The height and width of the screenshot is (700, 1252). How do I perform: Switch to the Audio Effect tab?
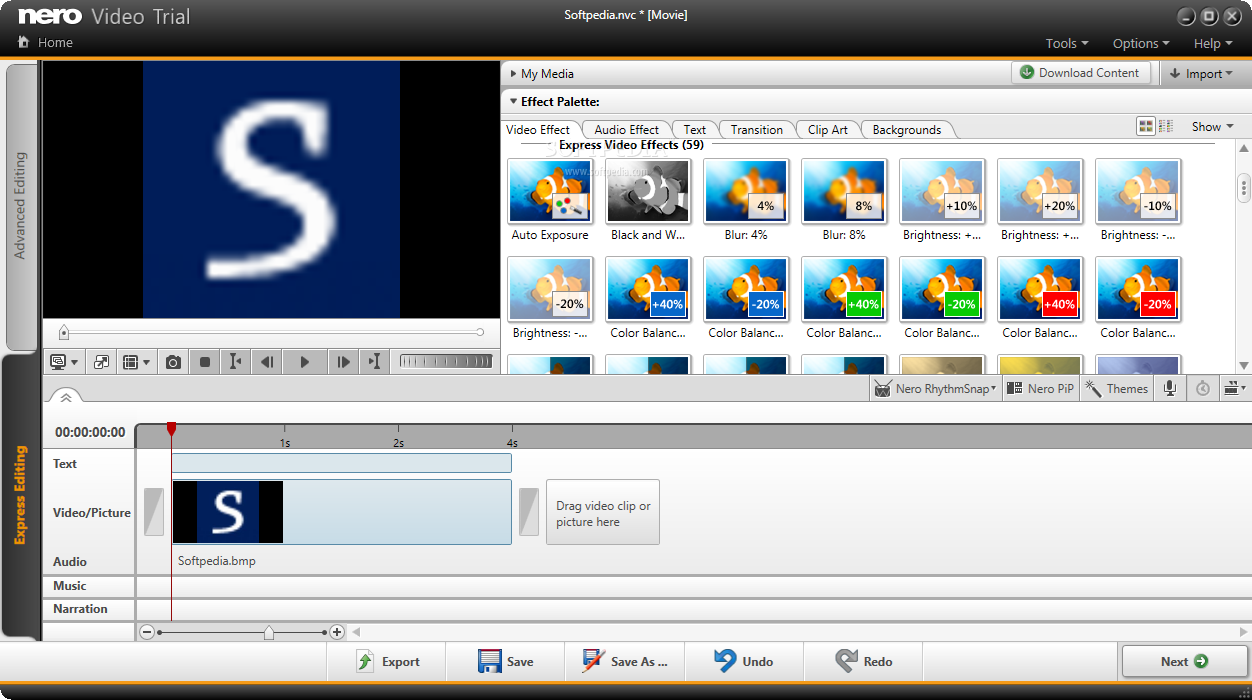click(x=626, y=129)
